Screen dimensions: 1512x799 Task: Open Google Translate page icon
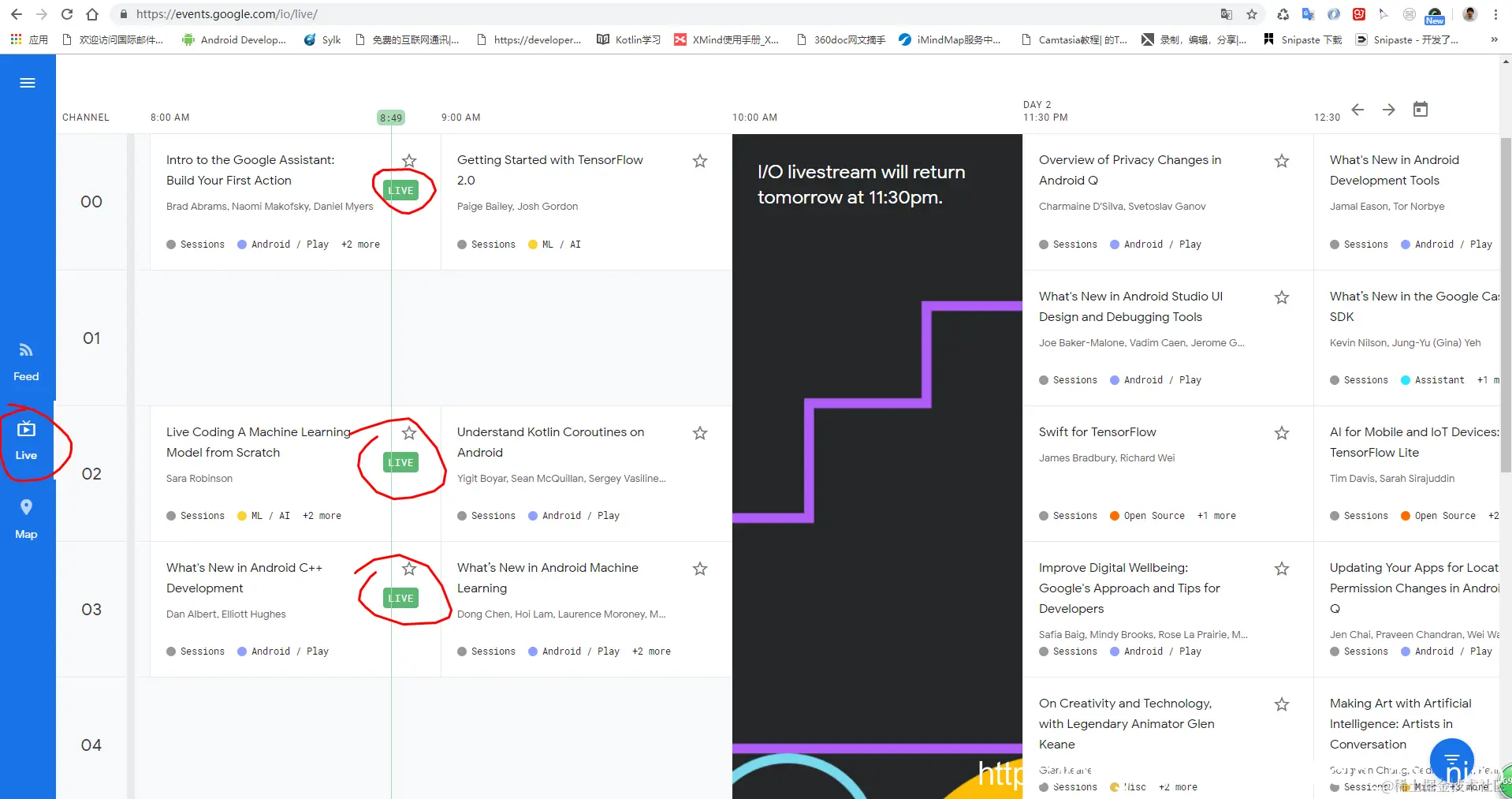pyautogui.click(x=1227, y=14)
